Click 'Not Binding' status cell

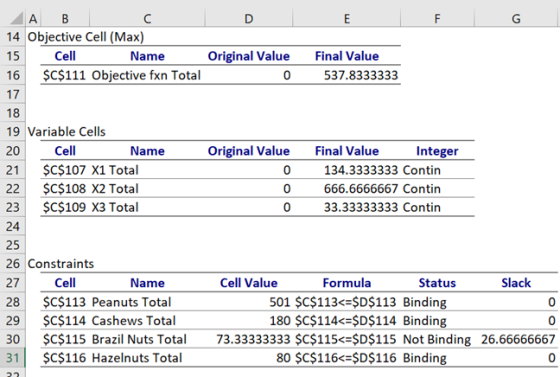pos(437,339)
